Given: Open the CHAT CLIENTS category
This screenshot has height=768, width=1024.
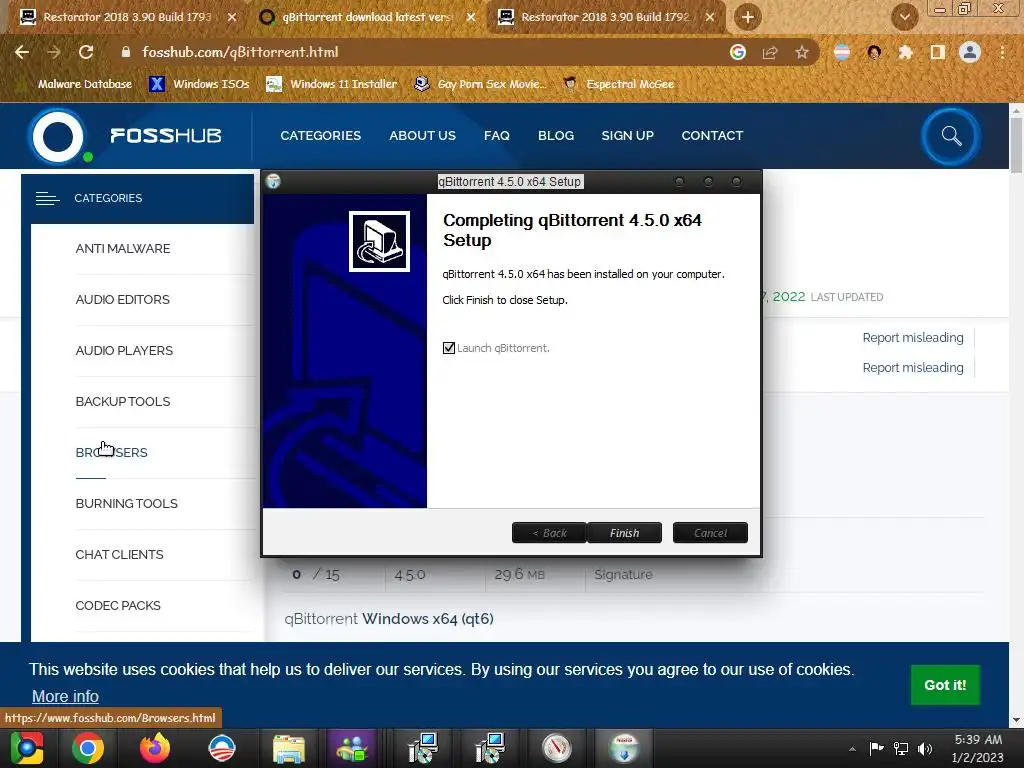Looking at the screenshot, I should pos(120,554).
